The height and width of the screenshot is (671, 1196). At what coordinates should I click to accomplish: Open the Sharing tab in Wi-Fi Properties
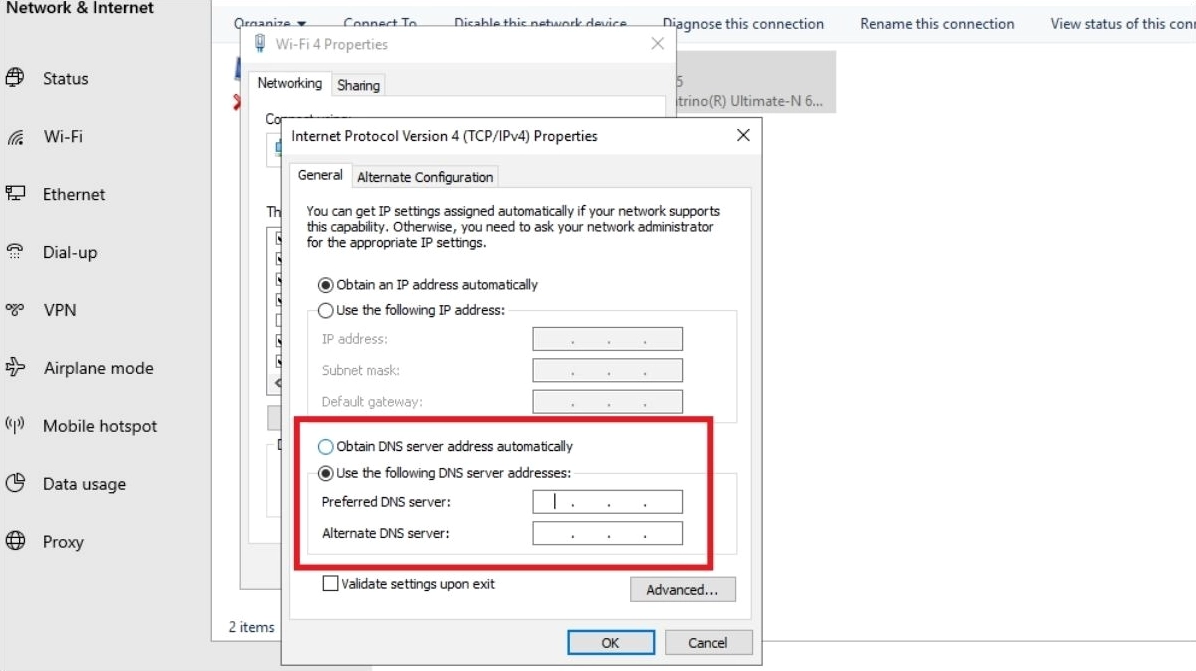click(x=358, y=85)
